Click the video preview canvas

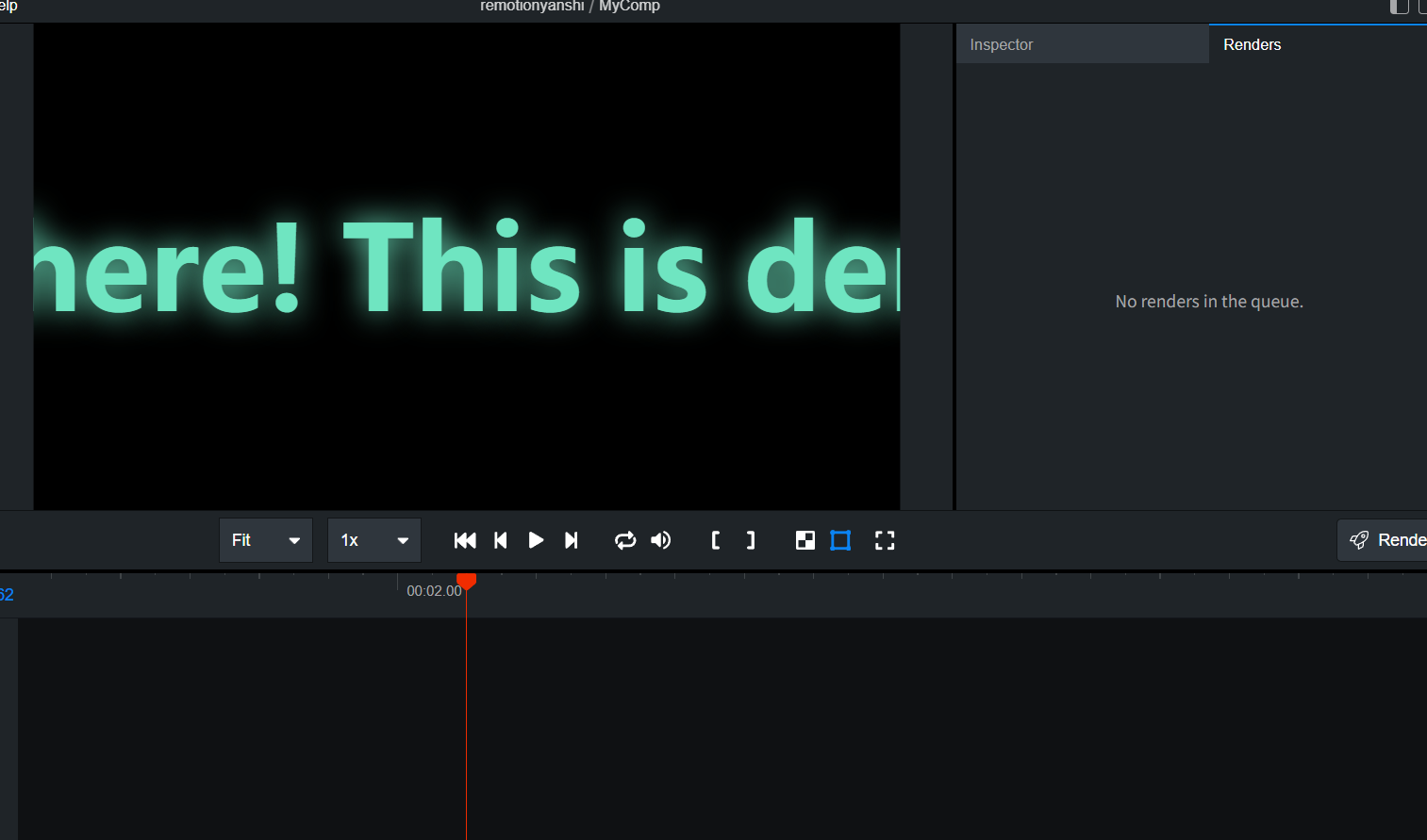(467, 267)
